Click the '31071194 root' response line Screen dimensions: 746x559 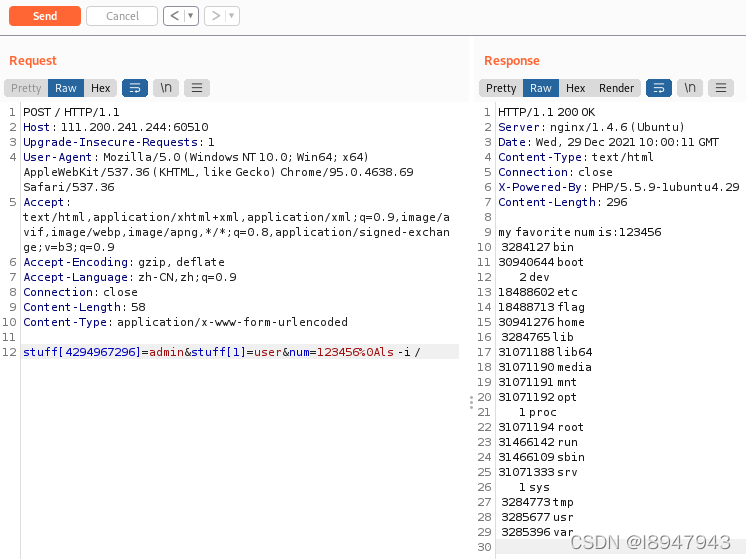click(x=540, y=427)
